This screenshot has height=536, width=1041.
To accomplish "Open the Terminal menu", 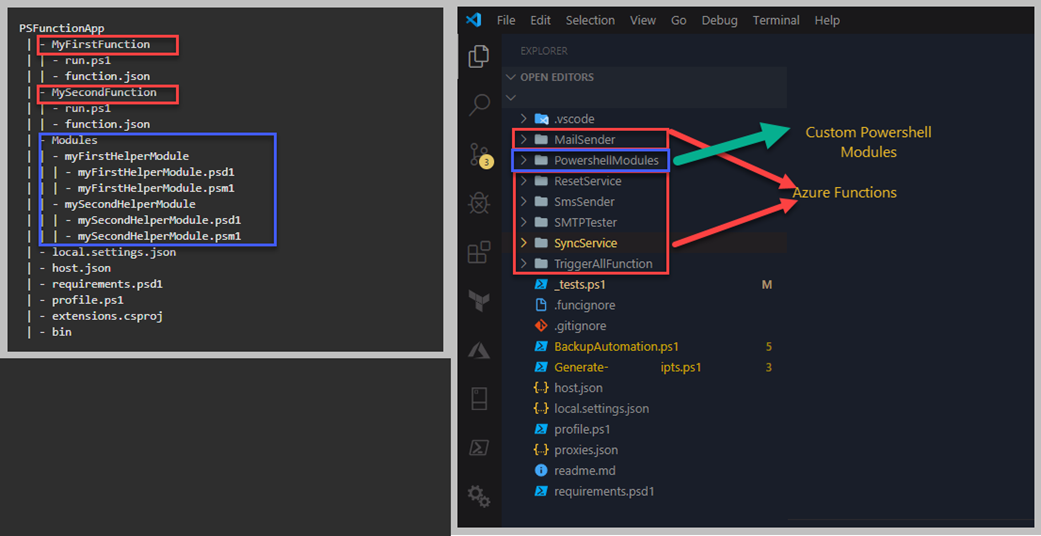I will pyautogui.click(x=776, y=21).
